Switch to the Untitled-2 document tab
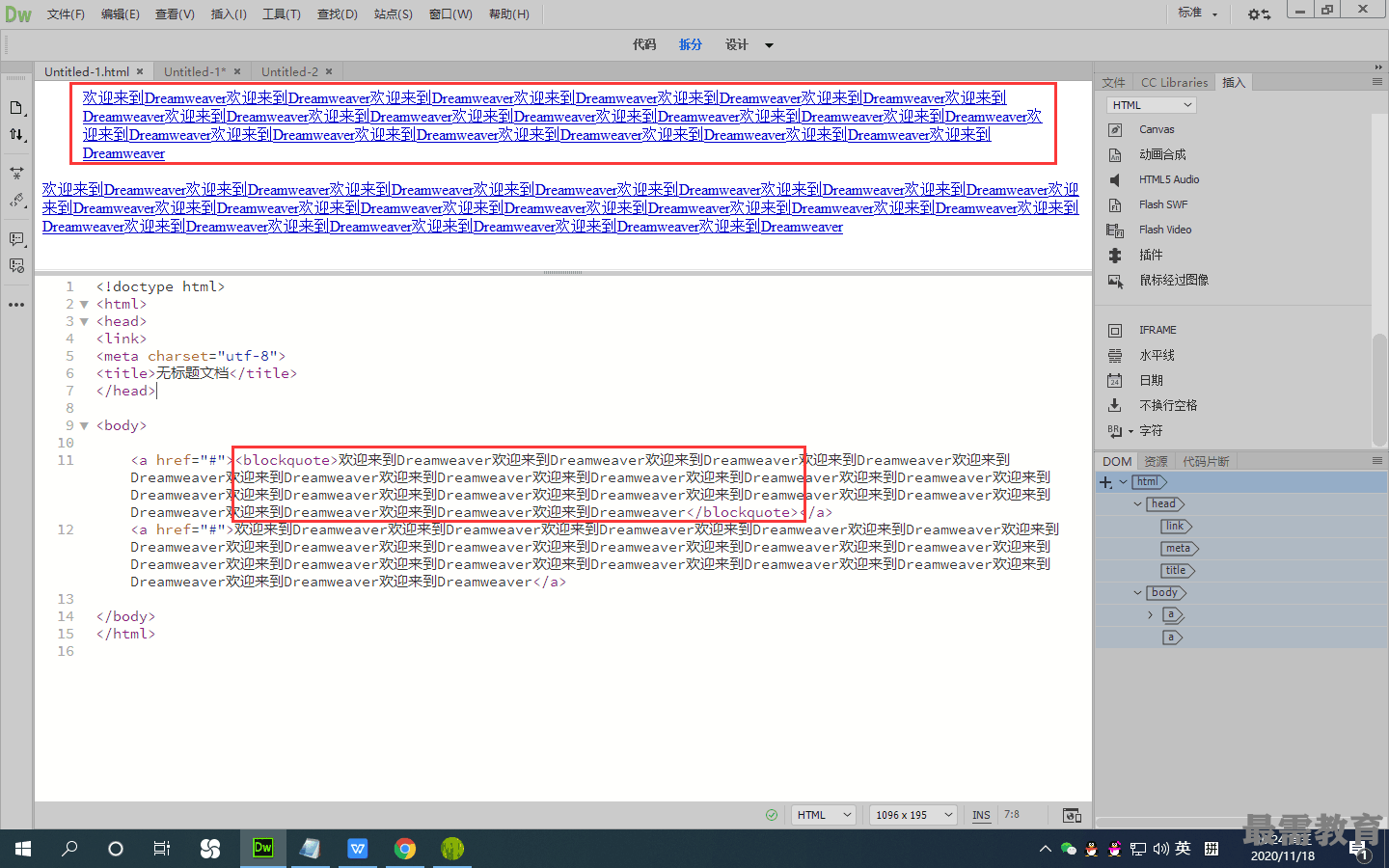 [289, 72]
